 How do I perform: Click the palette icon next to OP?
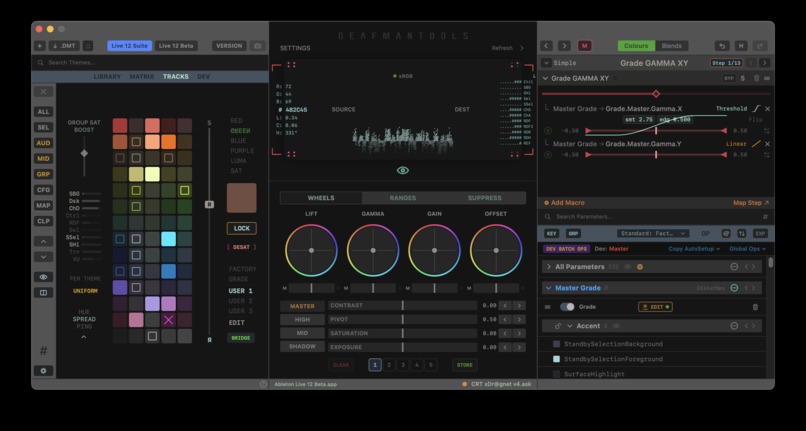(726, 234)
